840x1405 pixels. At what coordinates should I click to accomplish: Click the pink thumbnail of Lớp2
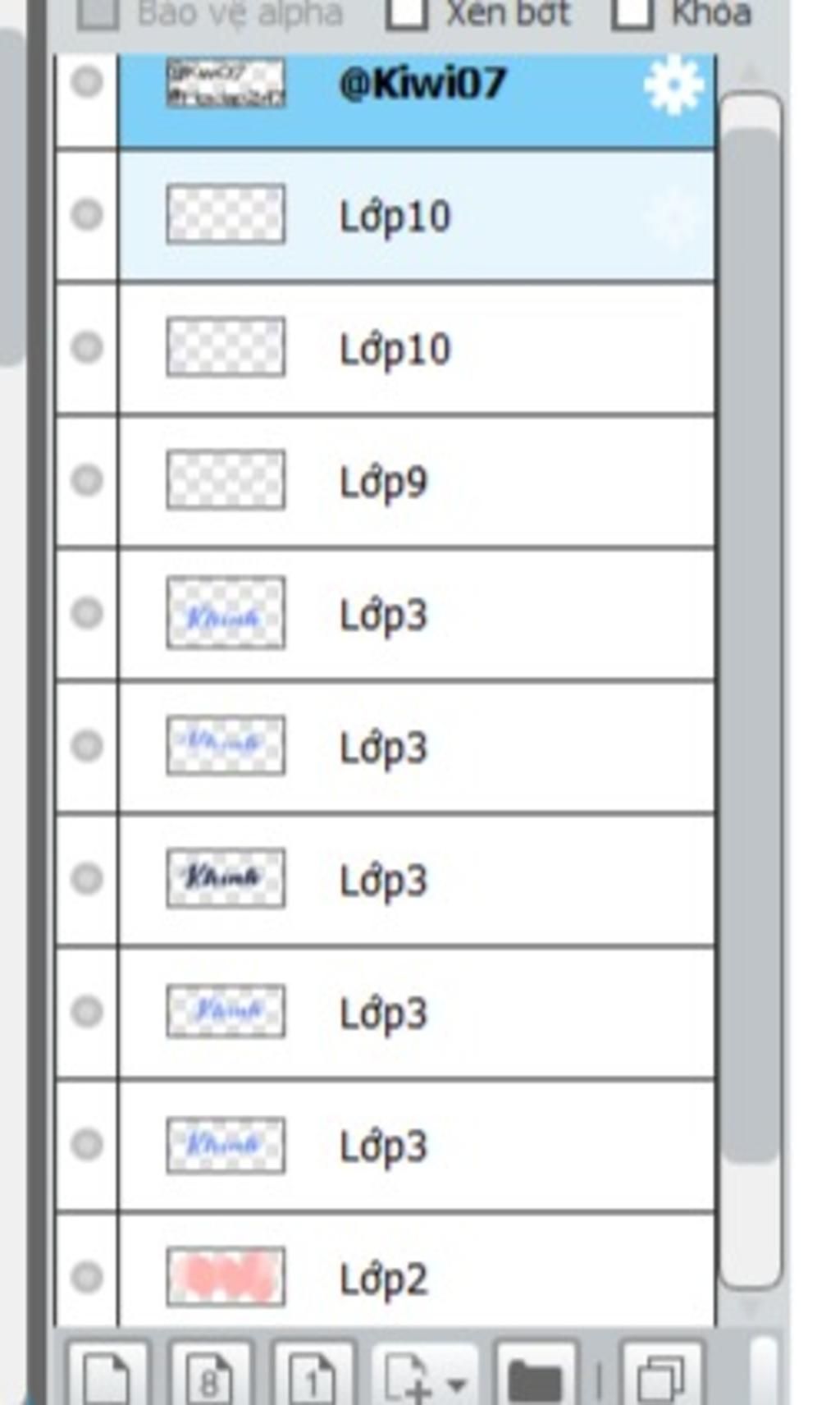226,1277
